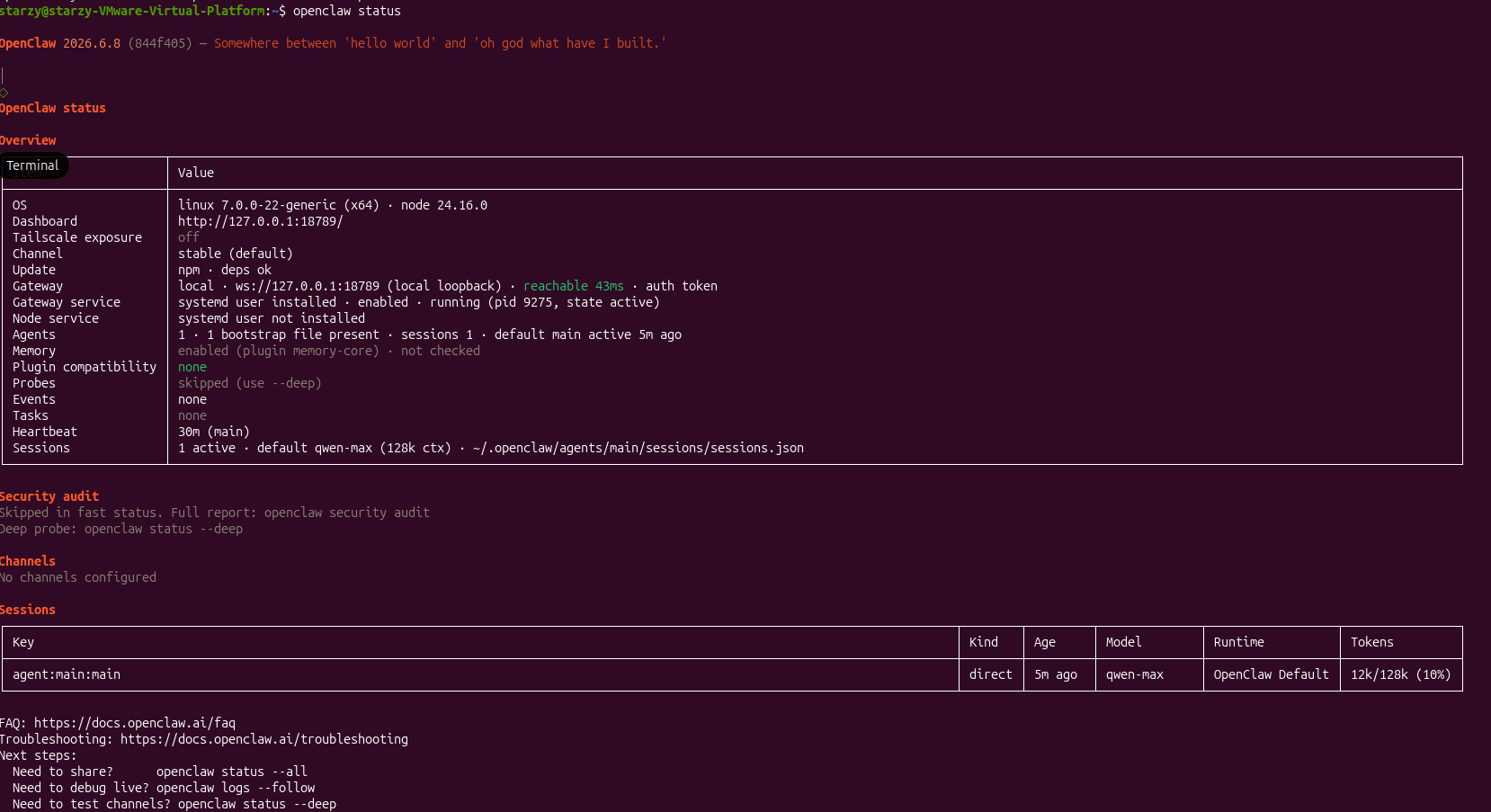Click the gateway address ws://127.0.0.1:18789
Viewport: 1491px width, 812px height.
coord(308,286)
